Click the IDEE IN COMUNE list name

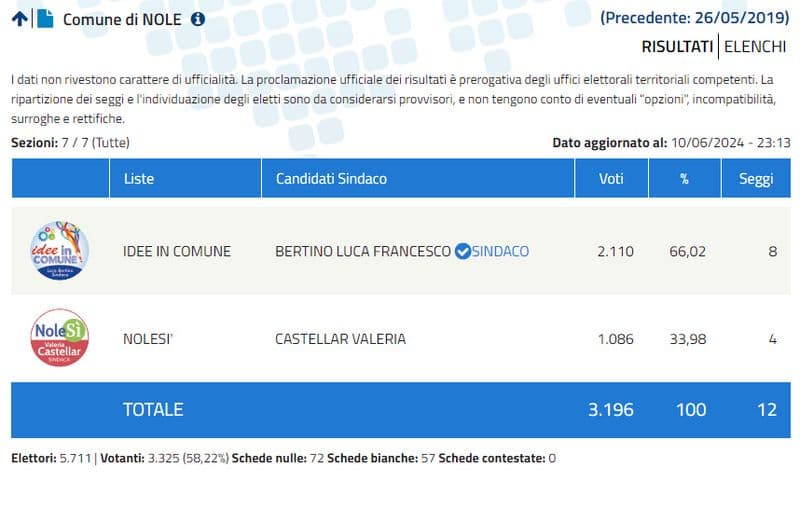(176, 251)
